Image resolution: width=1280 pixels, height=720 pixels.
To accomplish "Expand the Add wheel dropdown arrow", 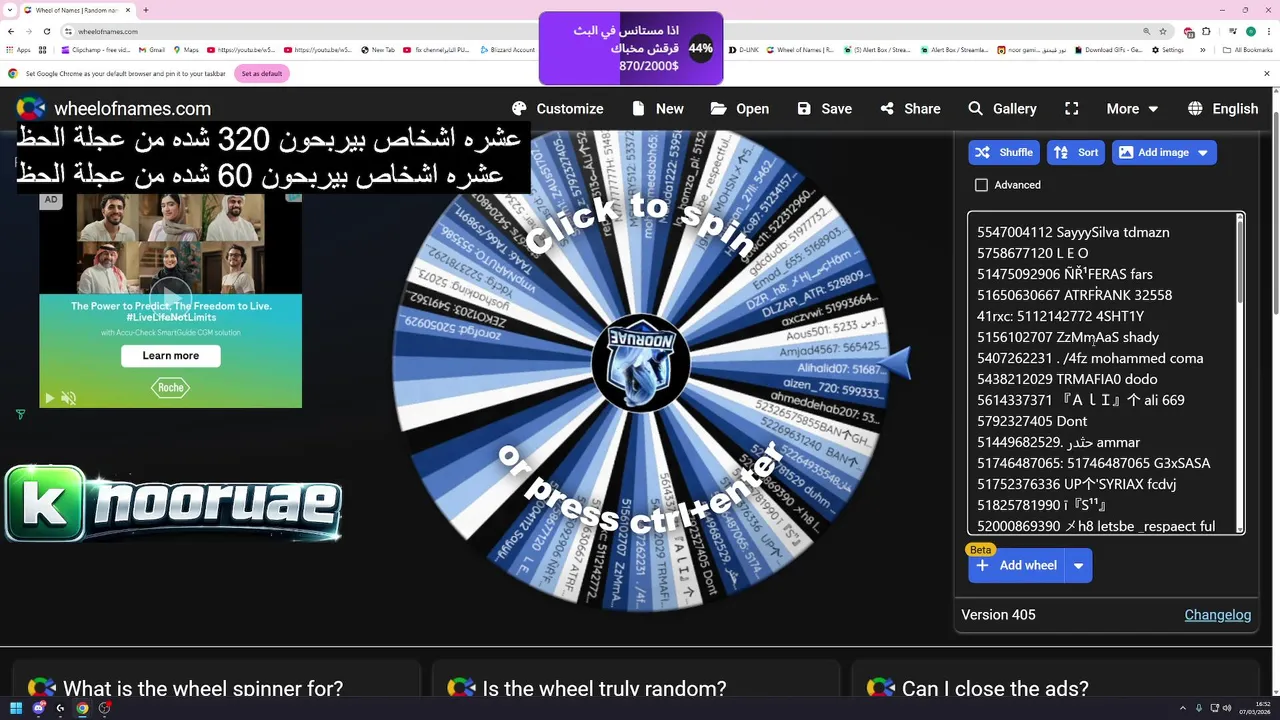I will pyautogui.click(x=1078, y=566).
